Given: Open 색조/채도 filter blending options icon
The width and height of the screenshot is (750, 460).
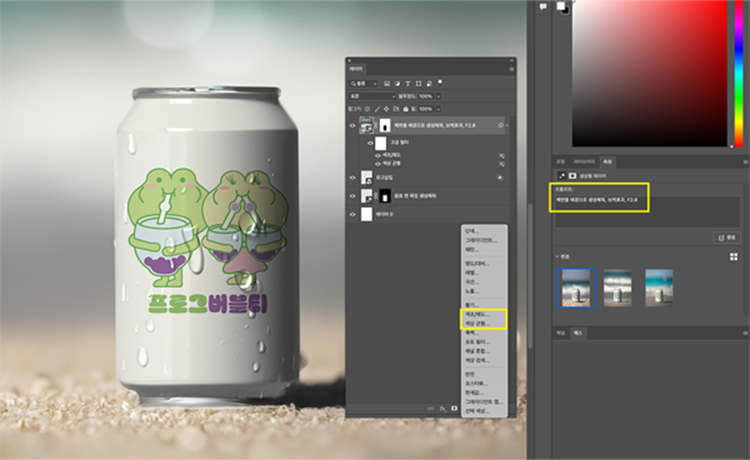Looking at the screenshot, I should point(502,156).
